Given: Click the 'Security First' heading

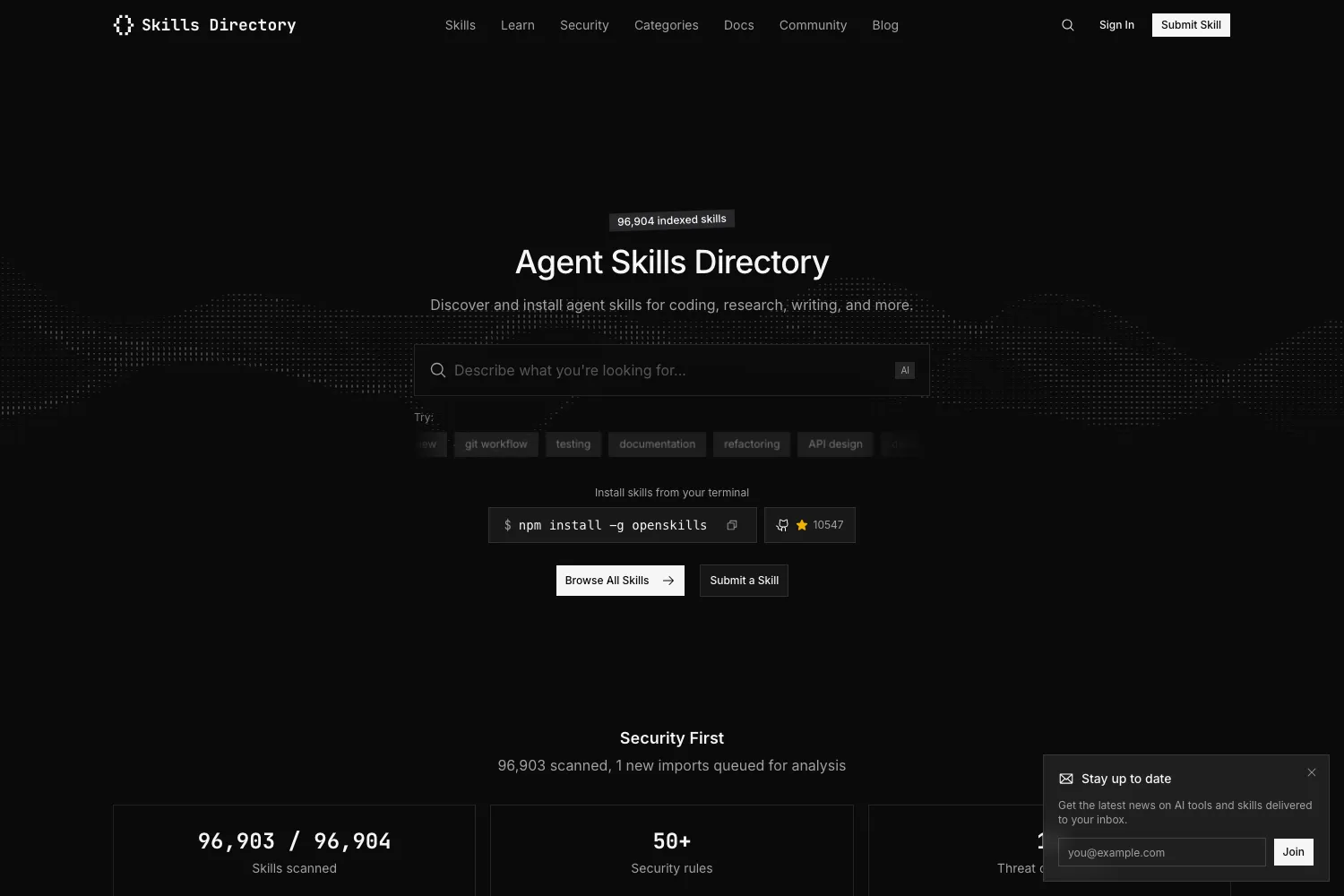Looking at the screenshot, I should pyautogui.click(x=672, y=738).
